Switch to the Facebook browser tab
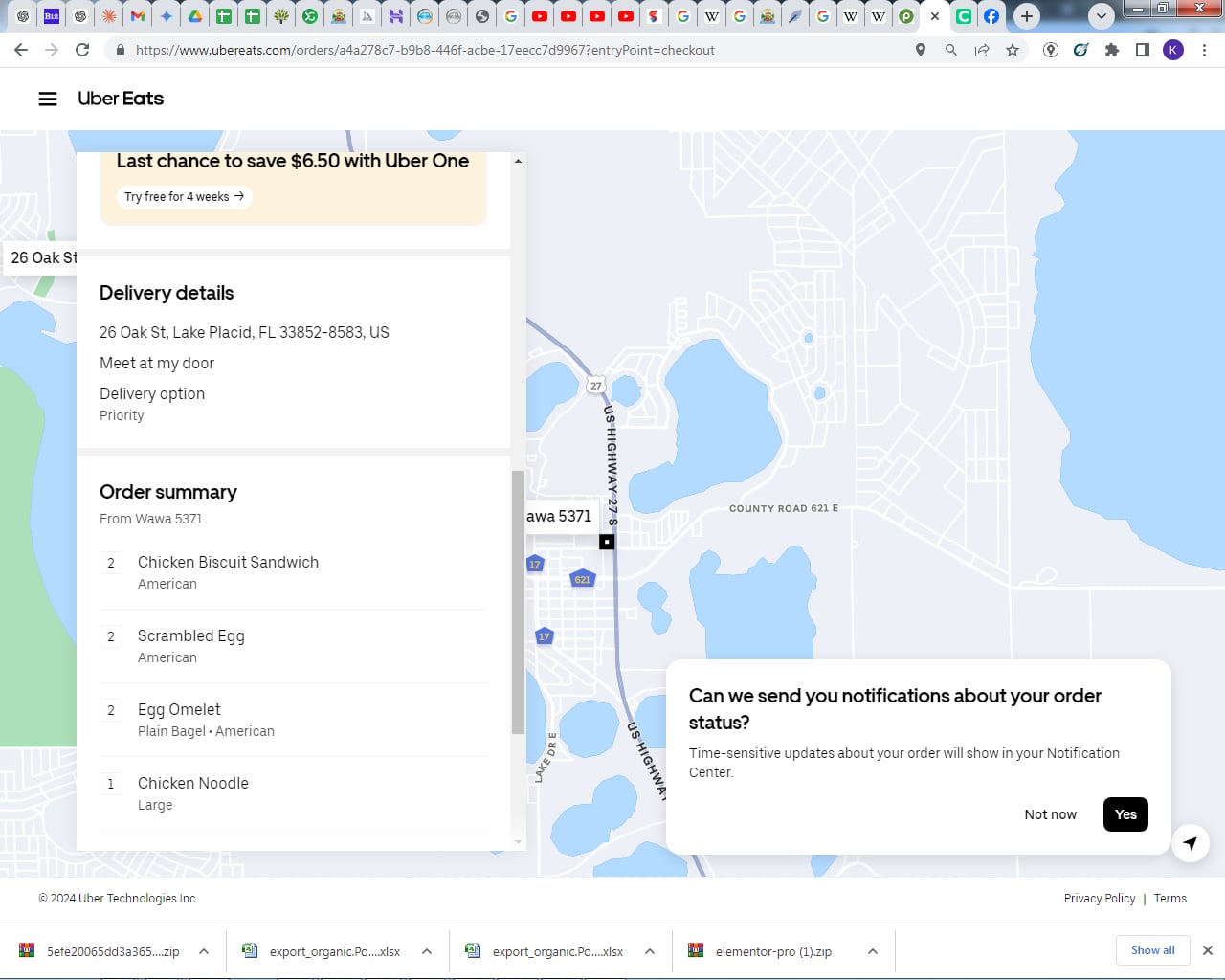Viewport: 1225px width, 980px height. [991, 16]
